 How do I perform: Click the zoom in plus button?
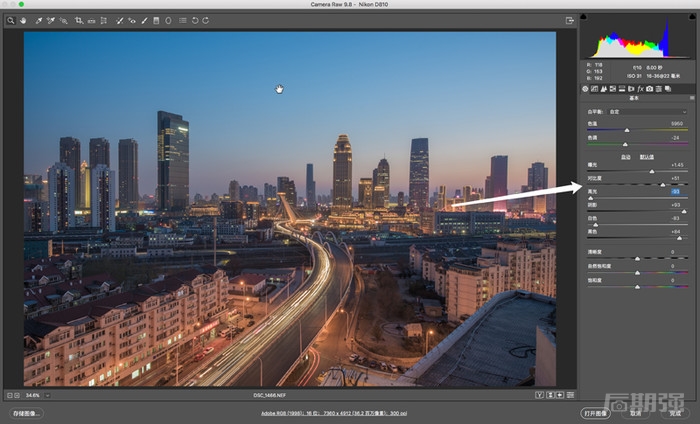point(17,395)
